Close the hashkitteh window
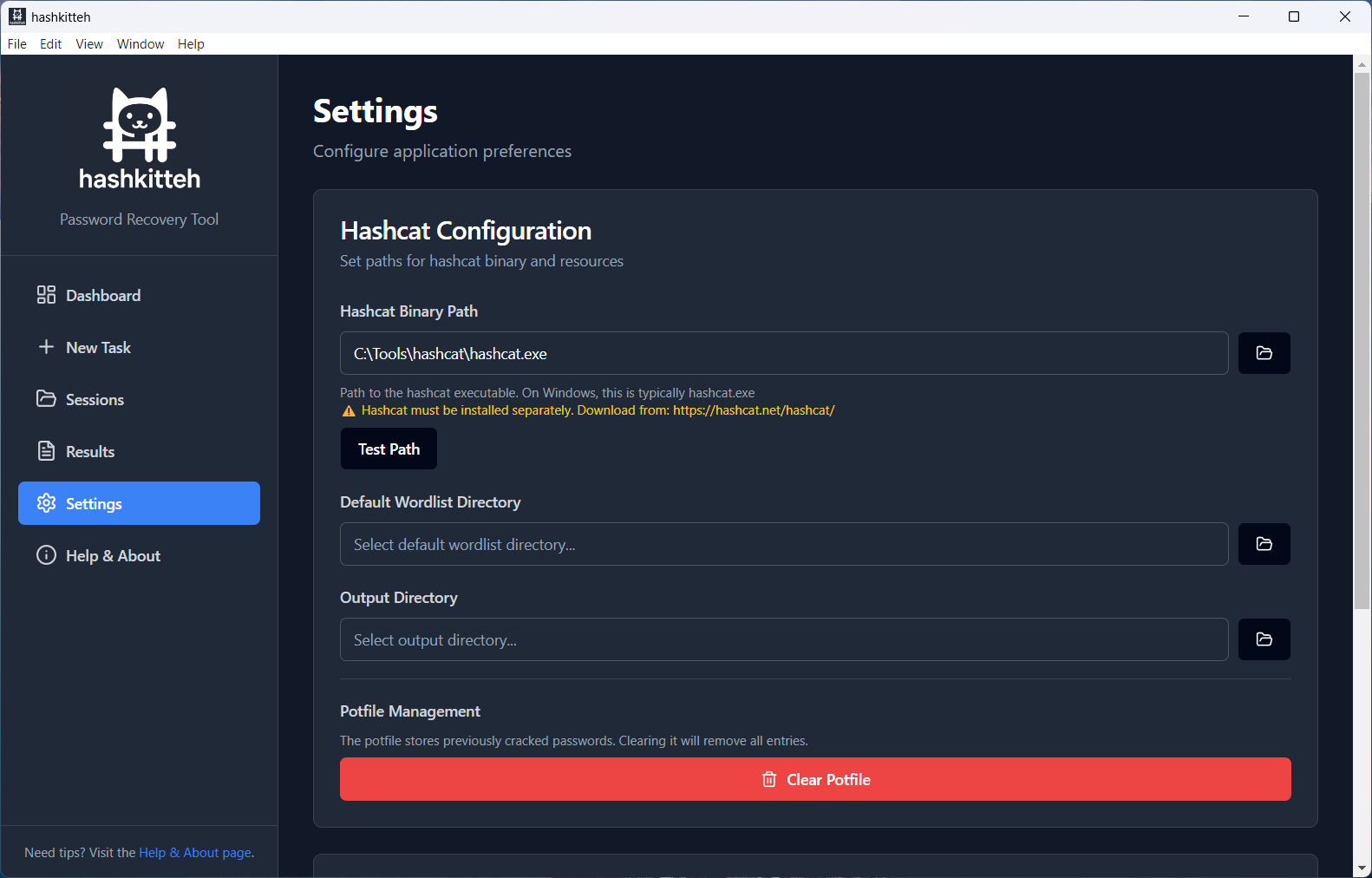Screen dimensions: 1372x878 1345,16
